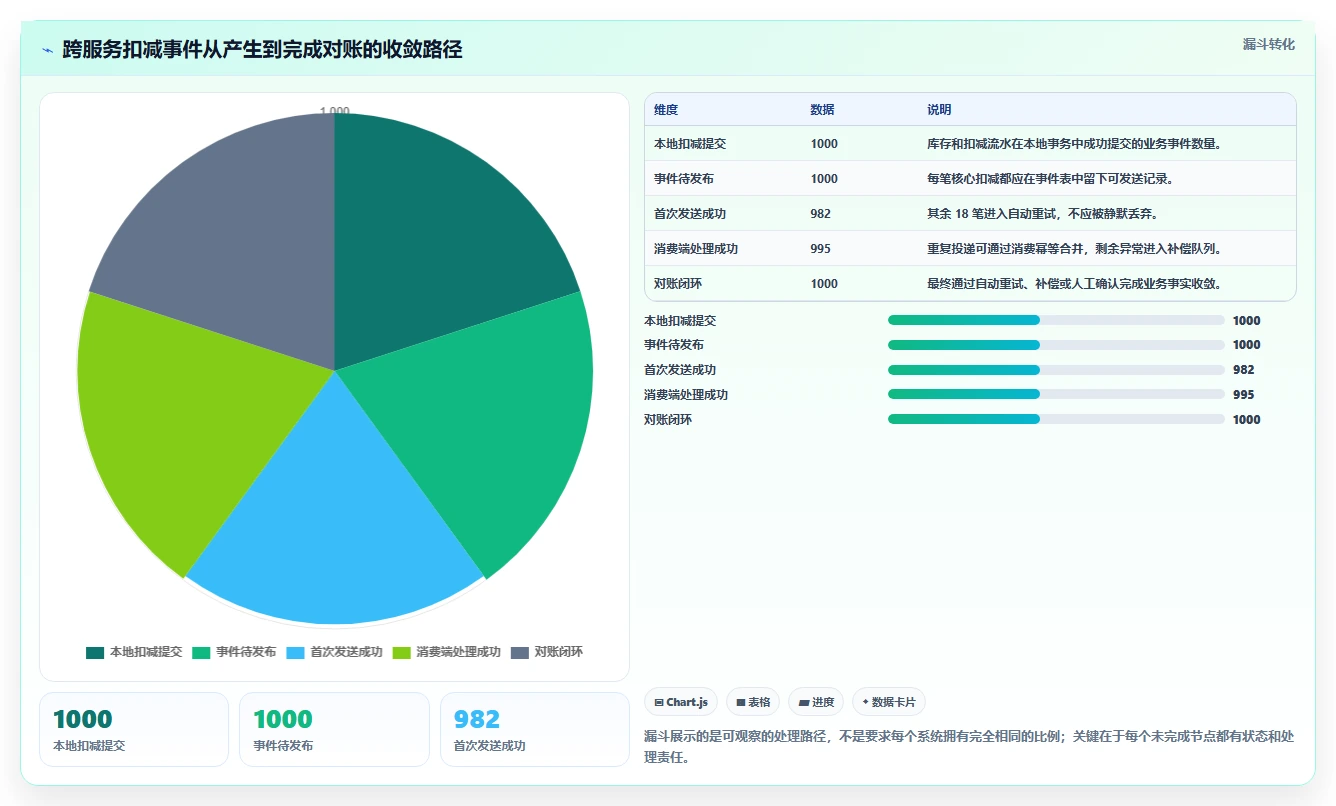
Task: Toggle the 本地扣减提交 legend swatch
Action: point(95,652)
